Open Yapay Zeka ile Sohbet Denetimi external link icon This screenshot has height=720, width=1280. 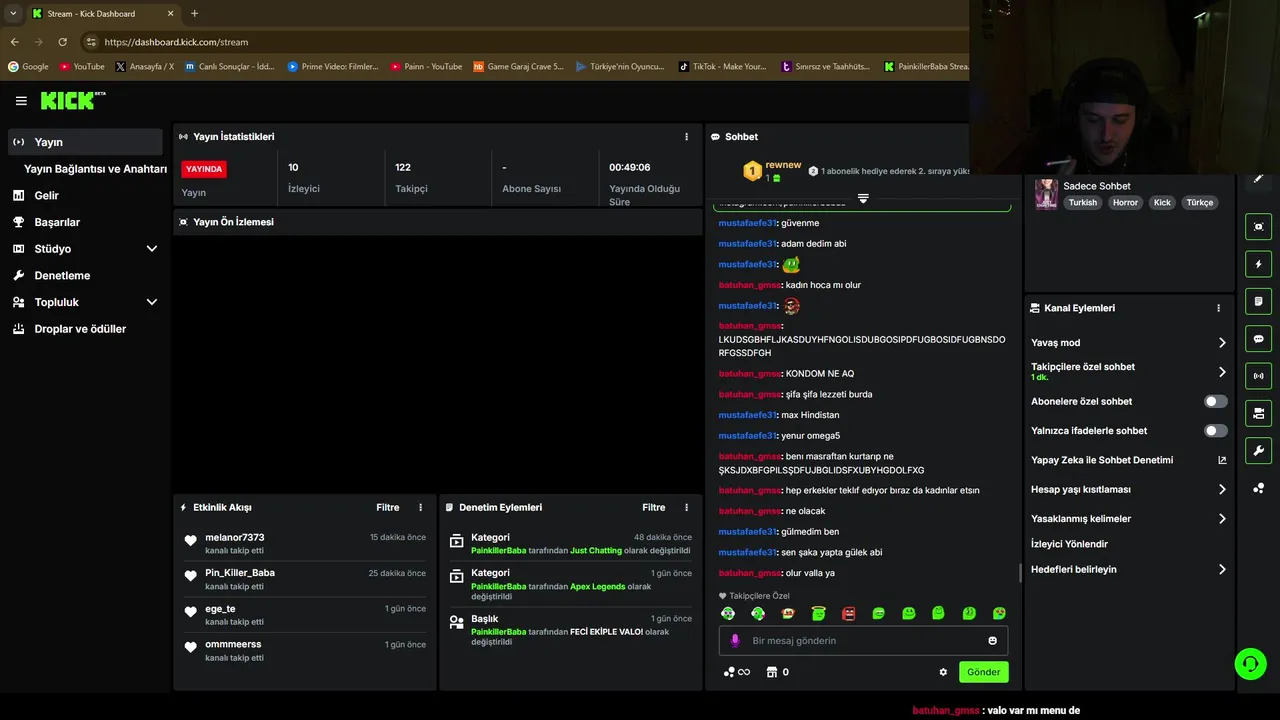pyautogui.click(x=1222, y=460)
